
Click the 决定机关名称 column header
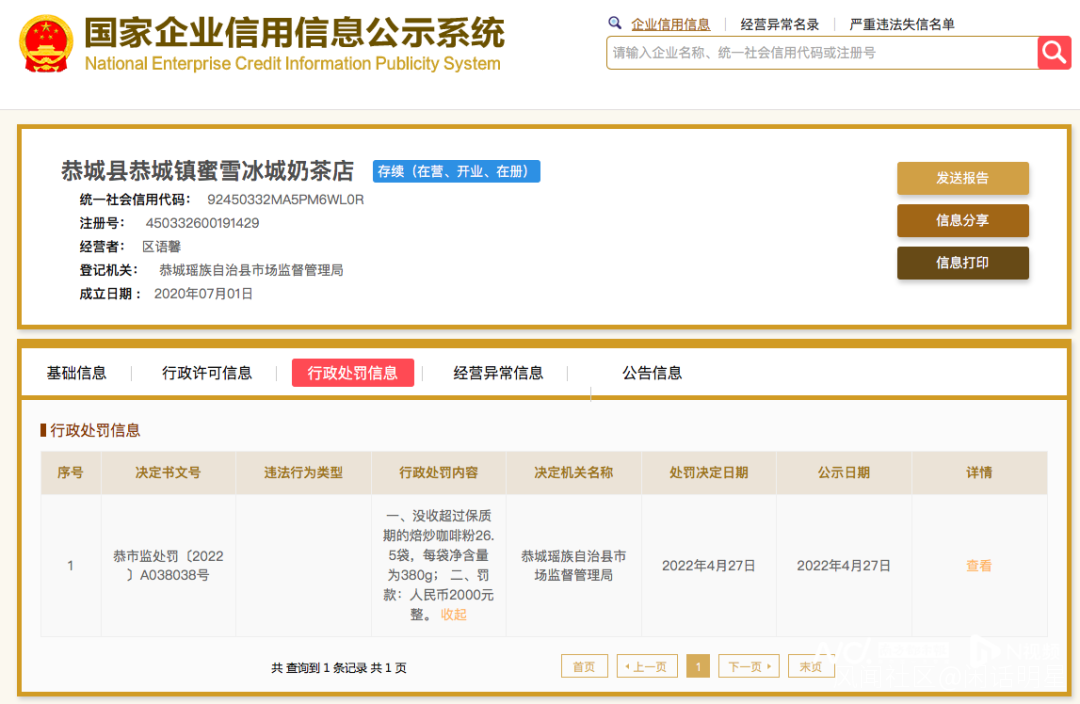[x=573, y=473]
